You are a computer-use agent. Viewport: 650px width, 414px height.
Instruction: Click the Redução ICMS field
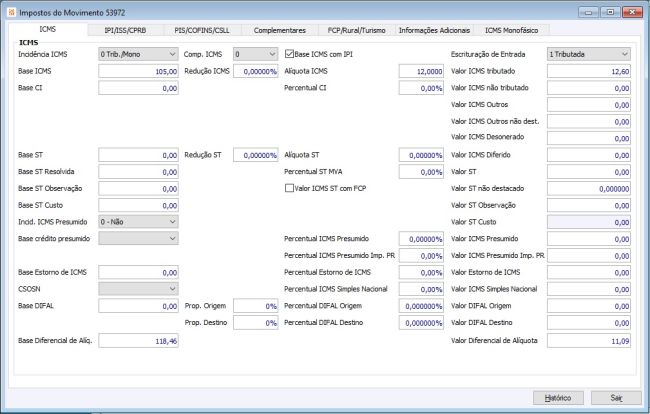[x=255, y=71]
